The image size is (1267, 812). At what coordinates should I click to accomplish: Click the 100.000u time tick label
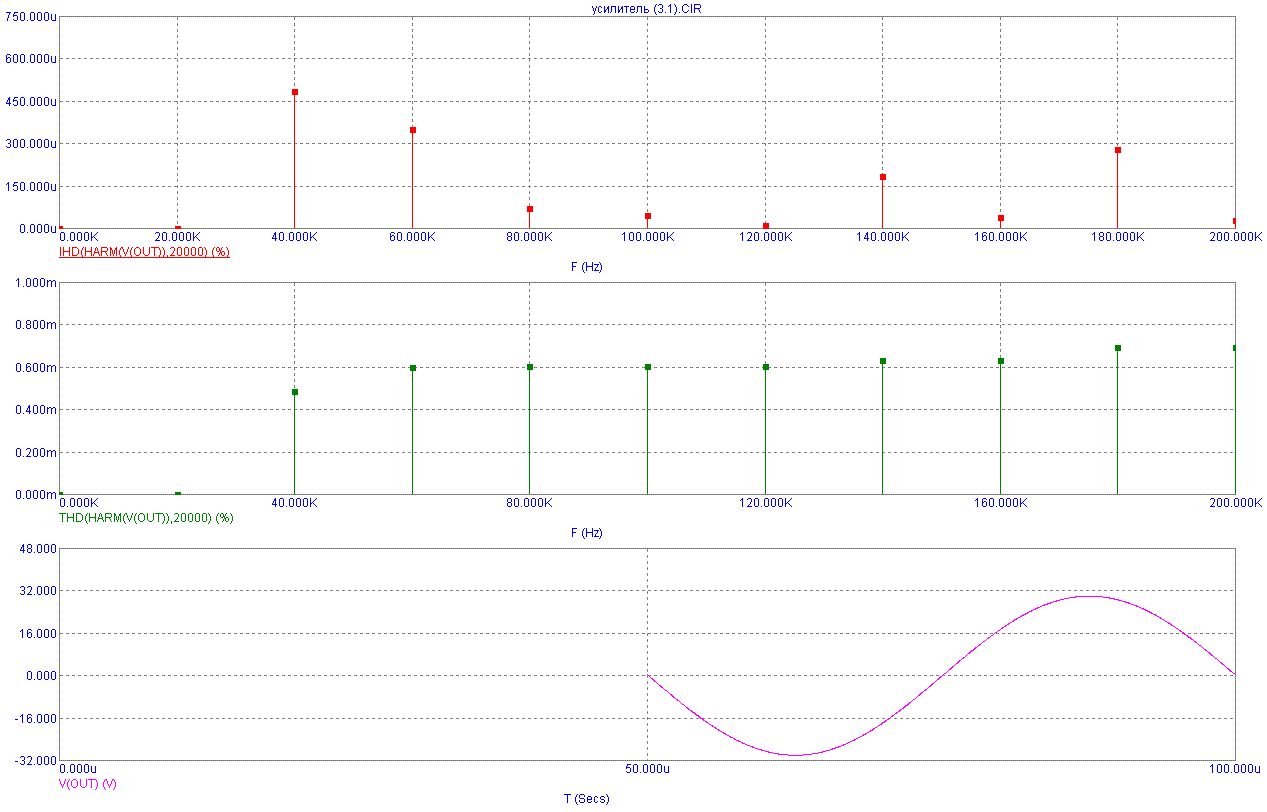pyautogui.click(x=1235, y=769)
